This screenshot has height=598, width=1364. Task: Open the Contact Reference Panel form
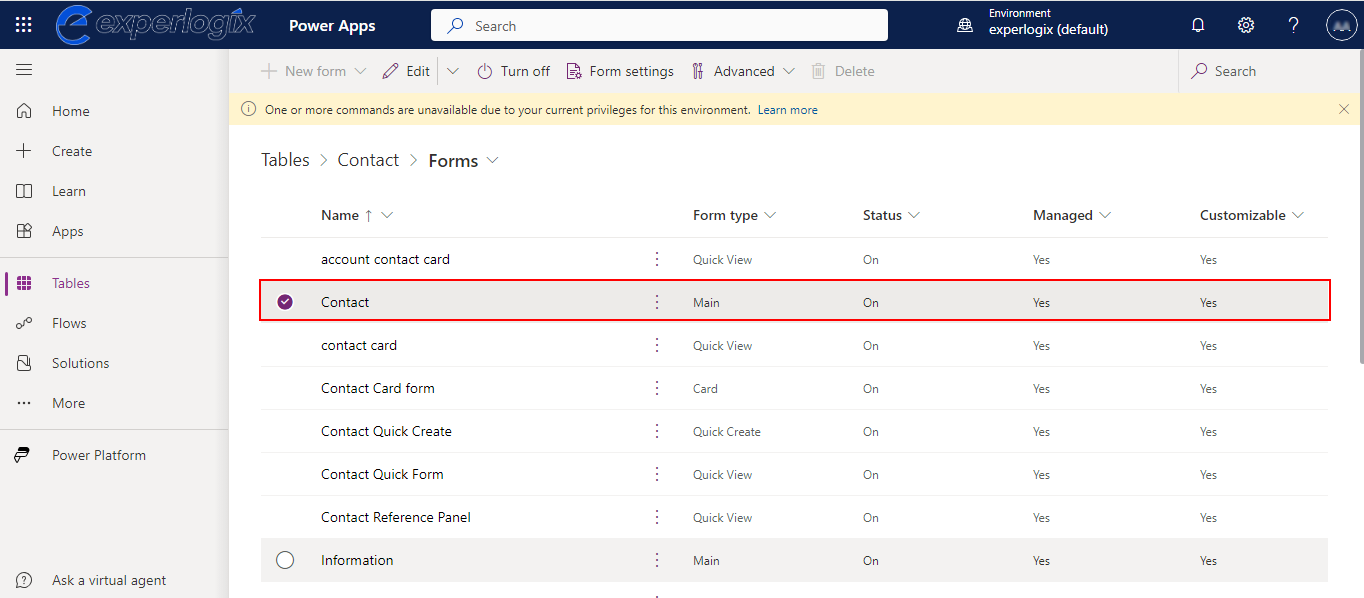coord(395,517)
